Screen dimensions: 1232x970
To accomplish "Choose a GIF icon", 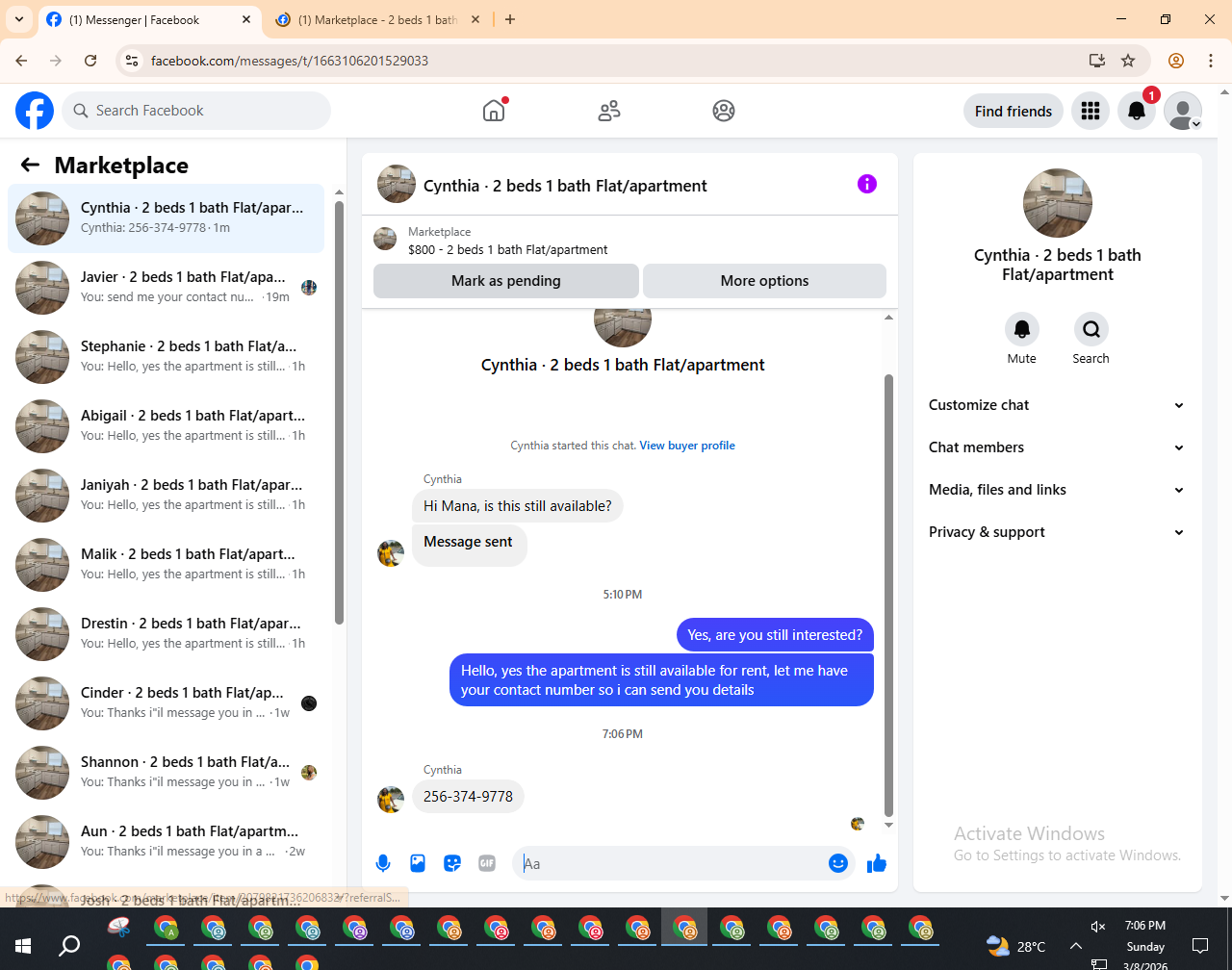I will [487, 863].
